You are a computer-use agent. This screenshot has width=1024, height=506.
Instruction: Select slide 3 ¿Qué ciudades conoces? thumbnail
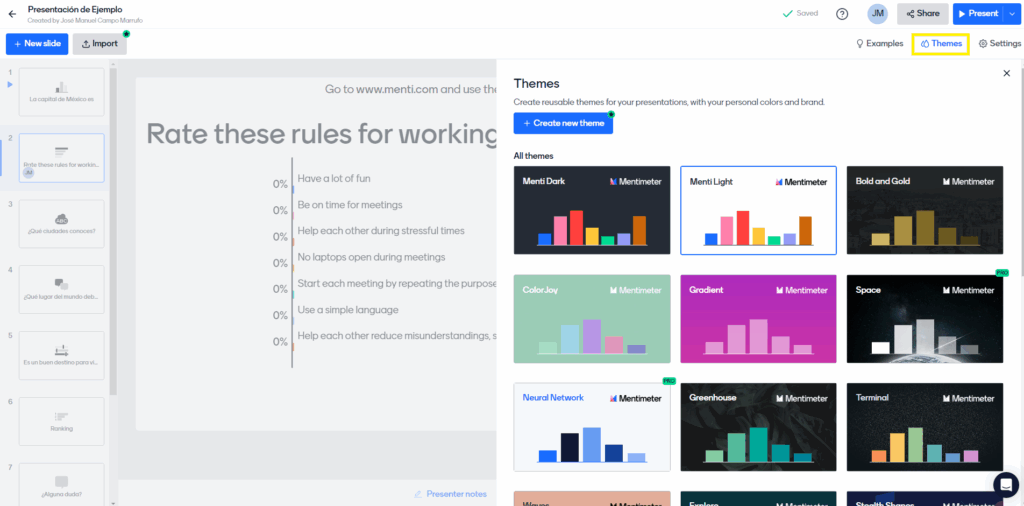tap(61, 224)
